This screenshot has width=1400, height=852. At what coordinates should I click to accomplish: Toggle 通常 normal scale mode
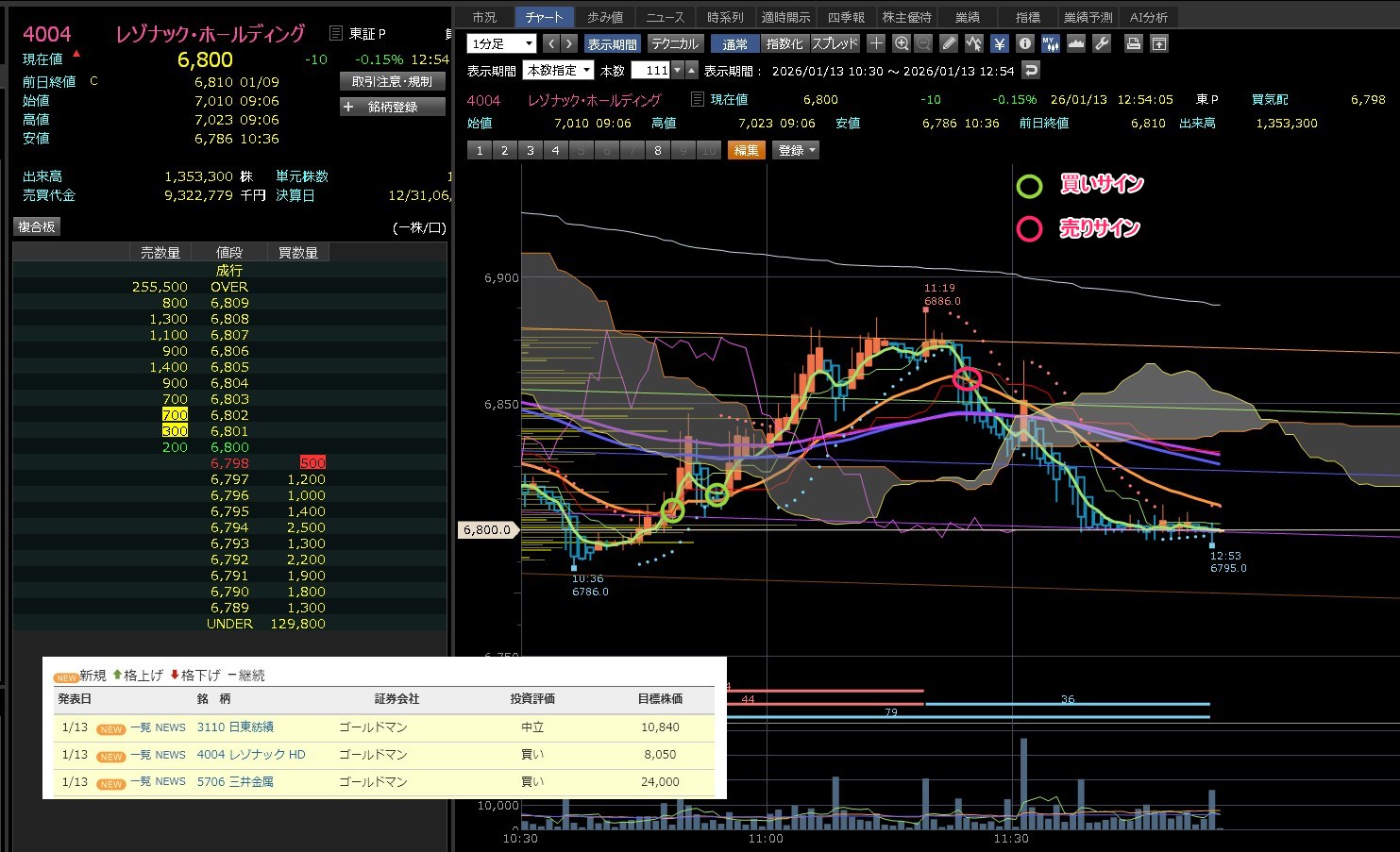click(x=734, y=44)
